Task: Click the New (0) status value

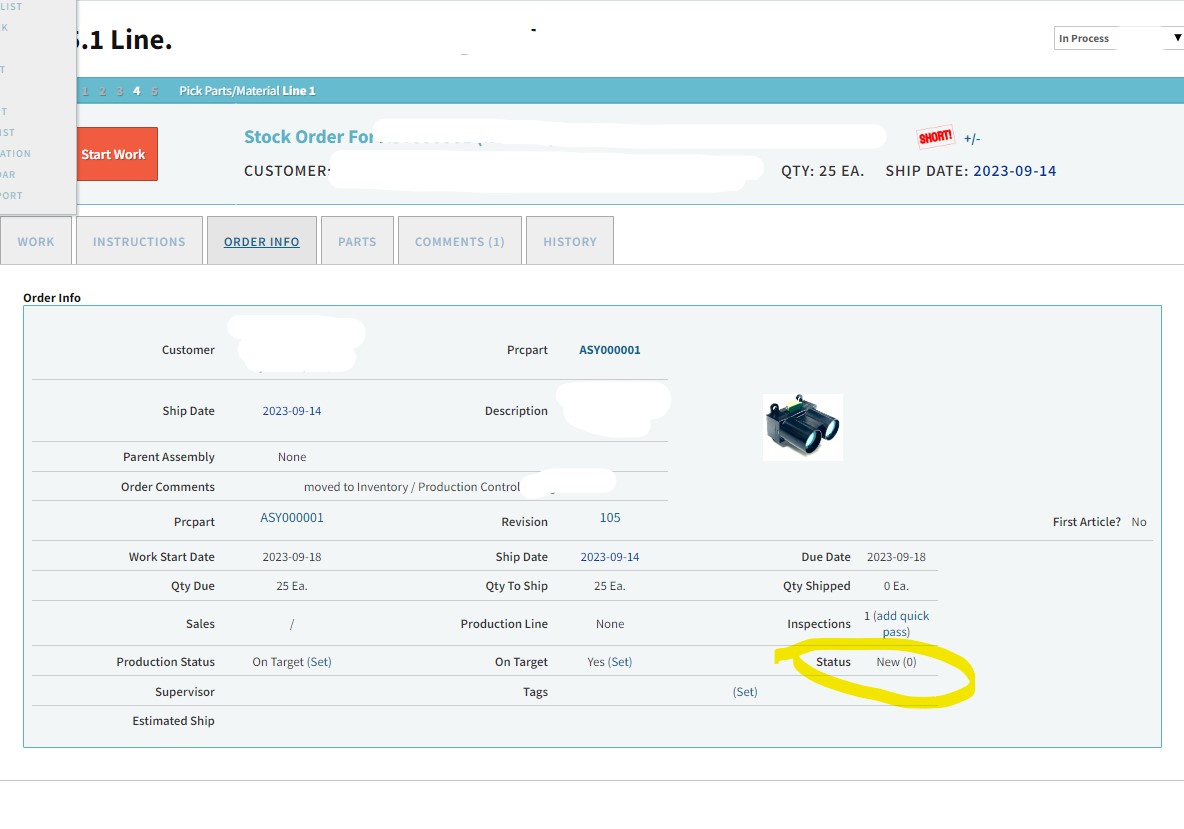Action: click(896, 661)
